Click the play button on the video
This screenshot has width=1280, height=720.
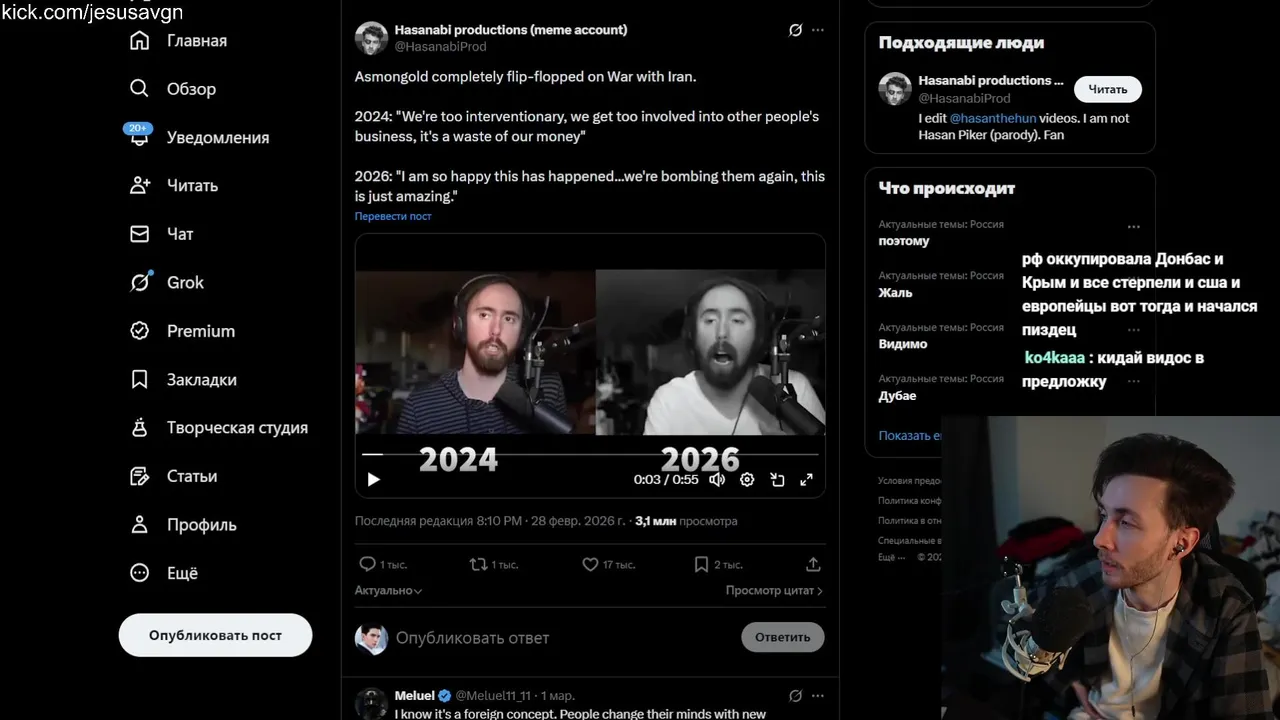click(x=374, y=480)
